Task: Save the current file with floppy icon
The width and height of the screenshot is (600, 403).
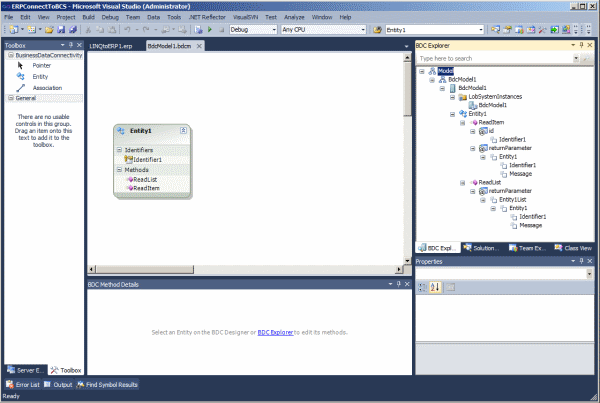Action: click(x=61, y=29)
